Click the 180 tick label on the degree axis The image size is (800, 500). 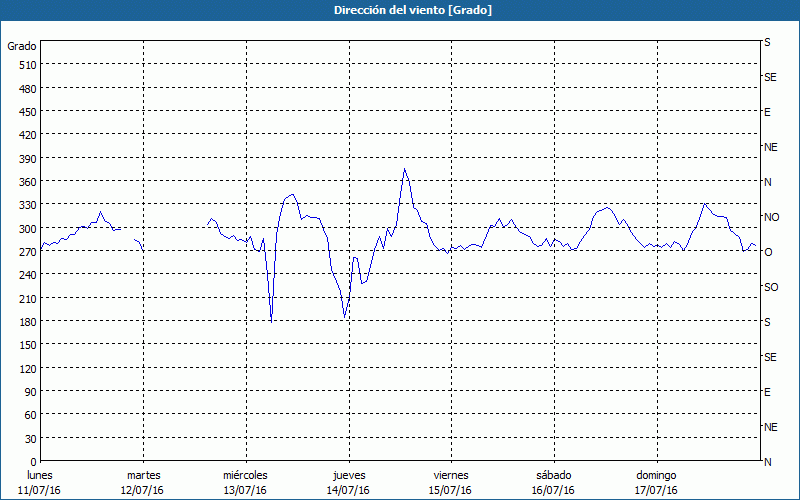pos(27,322)
